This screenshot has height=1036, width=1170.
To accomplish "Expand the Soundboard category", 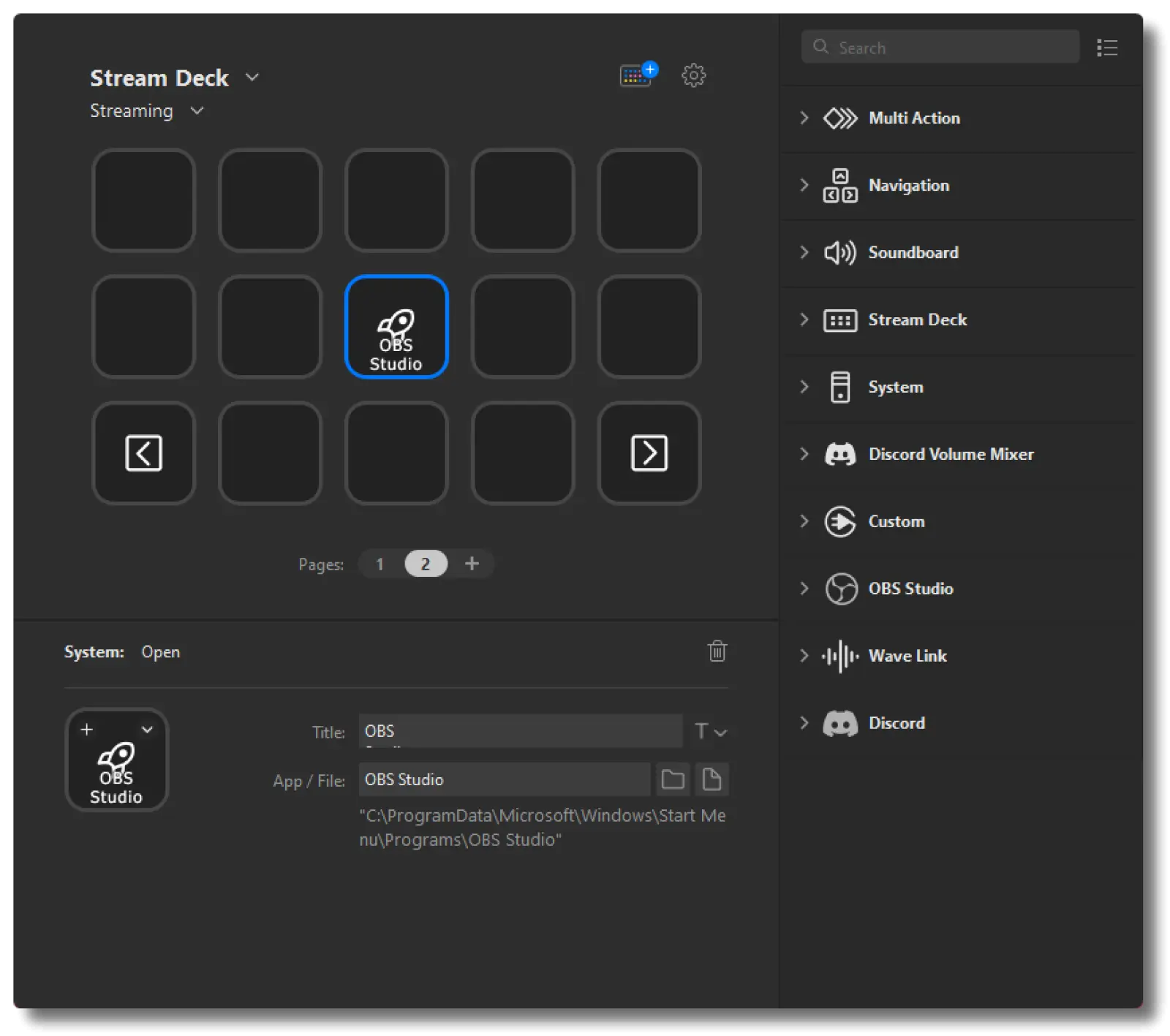I will [x=804, y=252].
